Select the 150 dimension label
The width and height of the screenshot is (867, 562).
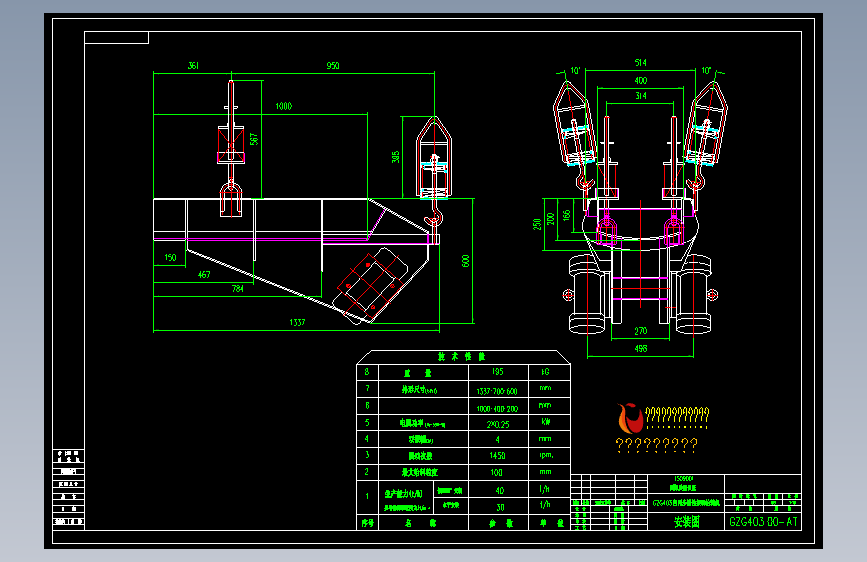click(x=170, y=258)
